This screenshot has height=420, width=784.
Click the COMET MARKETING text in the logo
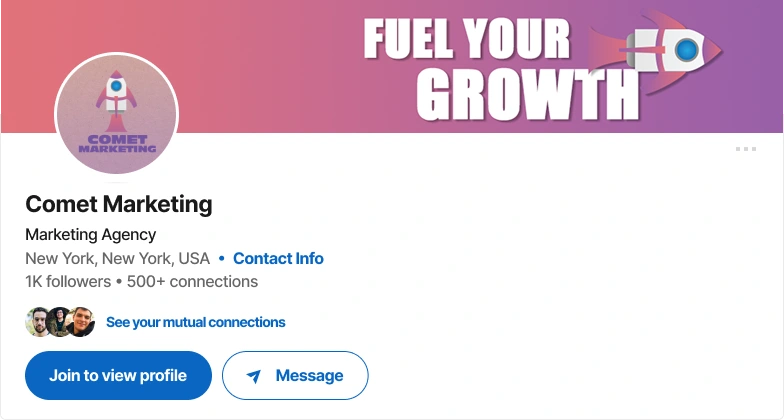(117, 144)
